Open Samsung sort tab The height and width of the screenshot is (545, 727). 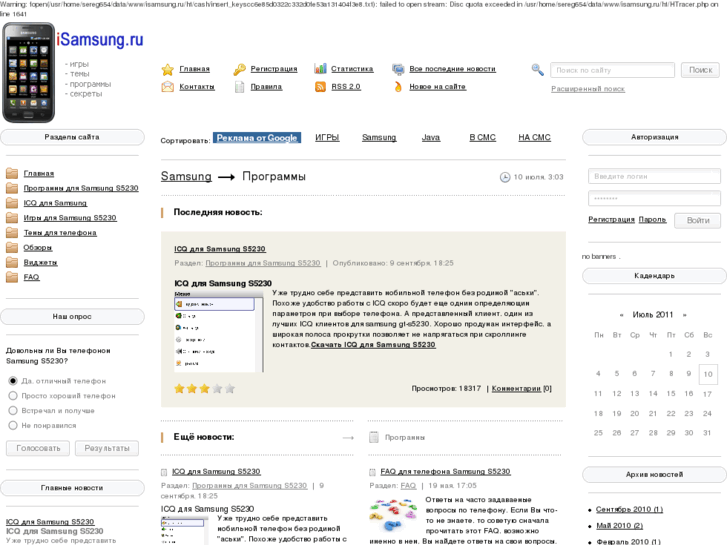click(x=379, y=138)
